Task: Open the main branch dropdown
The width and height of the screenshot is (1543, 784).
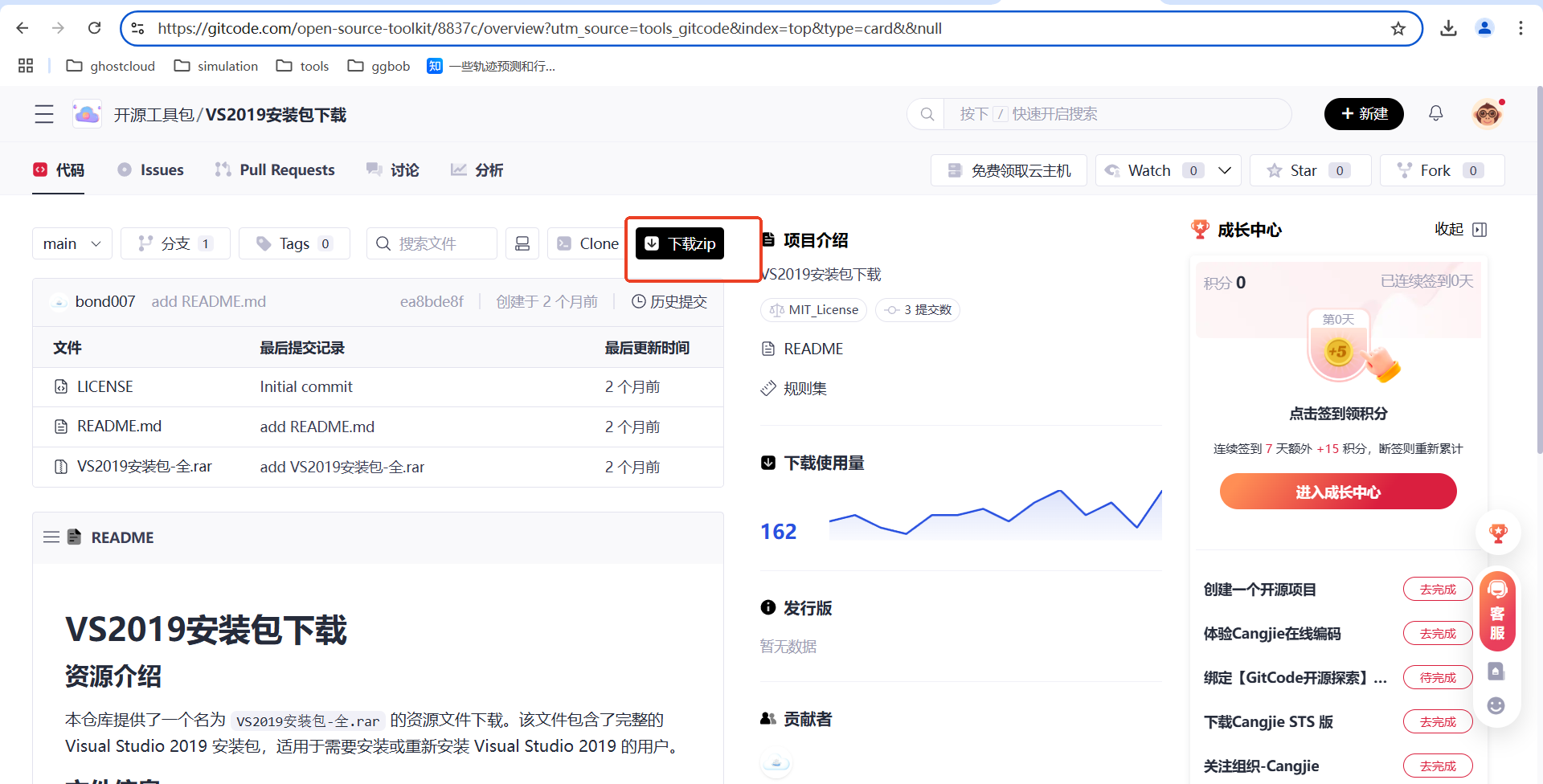Action: [72, 243]
